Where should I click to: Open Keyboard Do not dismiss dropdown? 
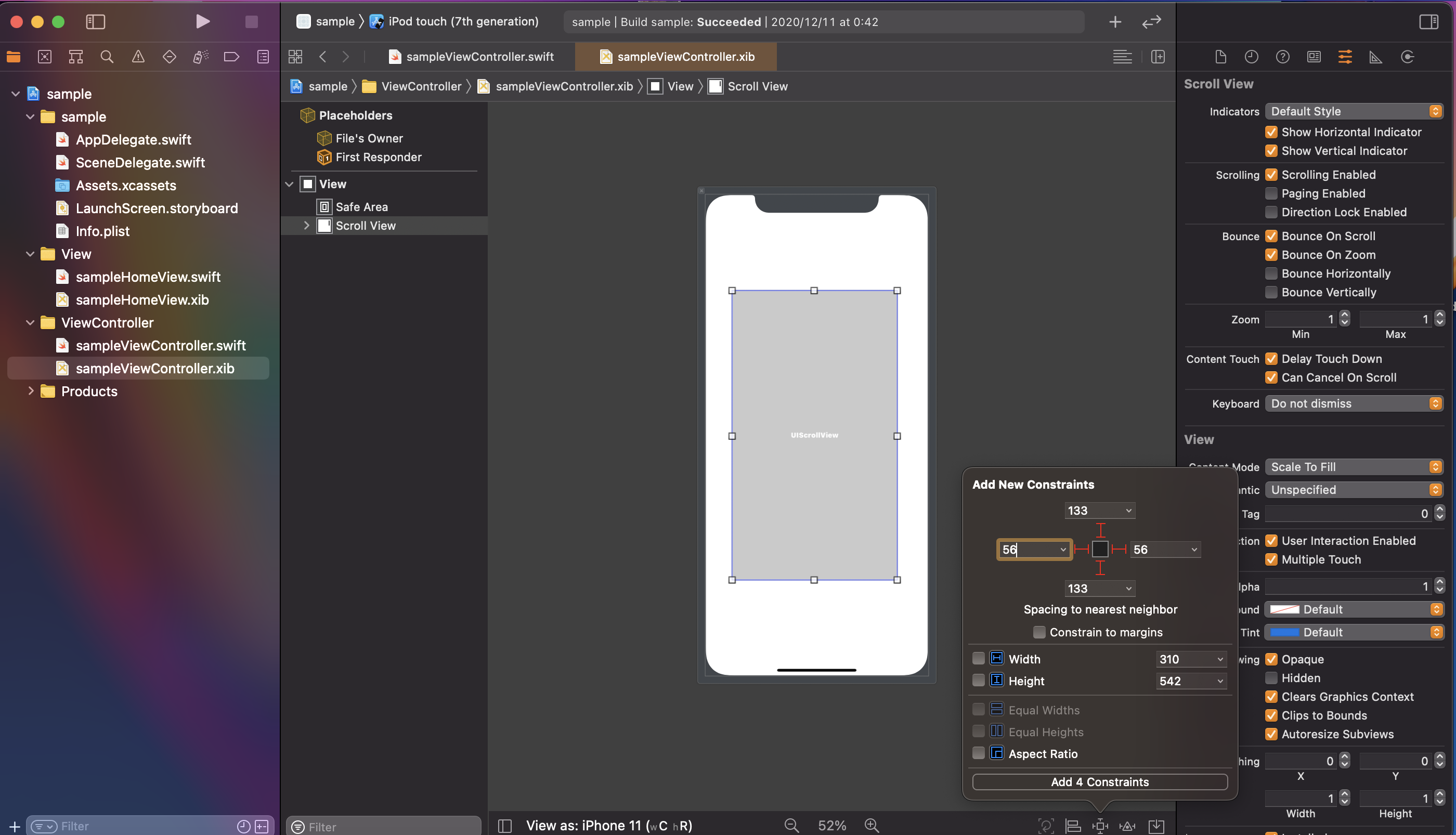[x=1354, y=404]
